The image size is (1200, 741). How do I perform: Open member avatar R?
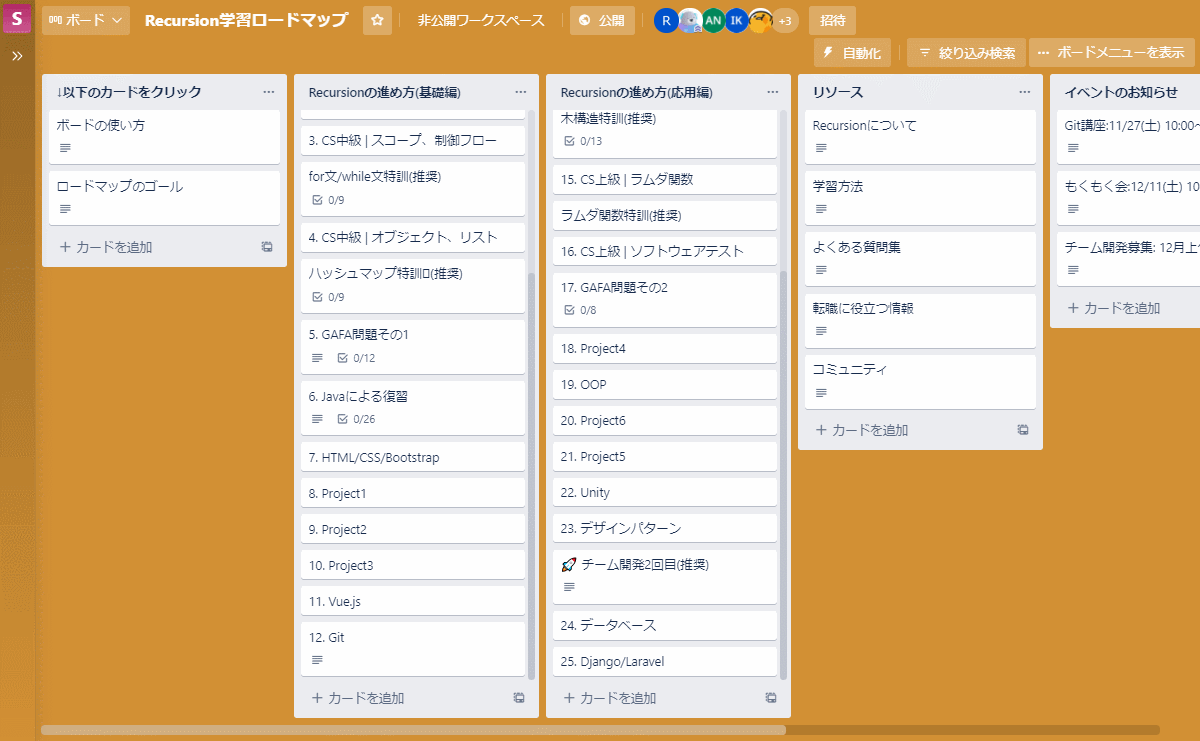[x=666, y=20]
